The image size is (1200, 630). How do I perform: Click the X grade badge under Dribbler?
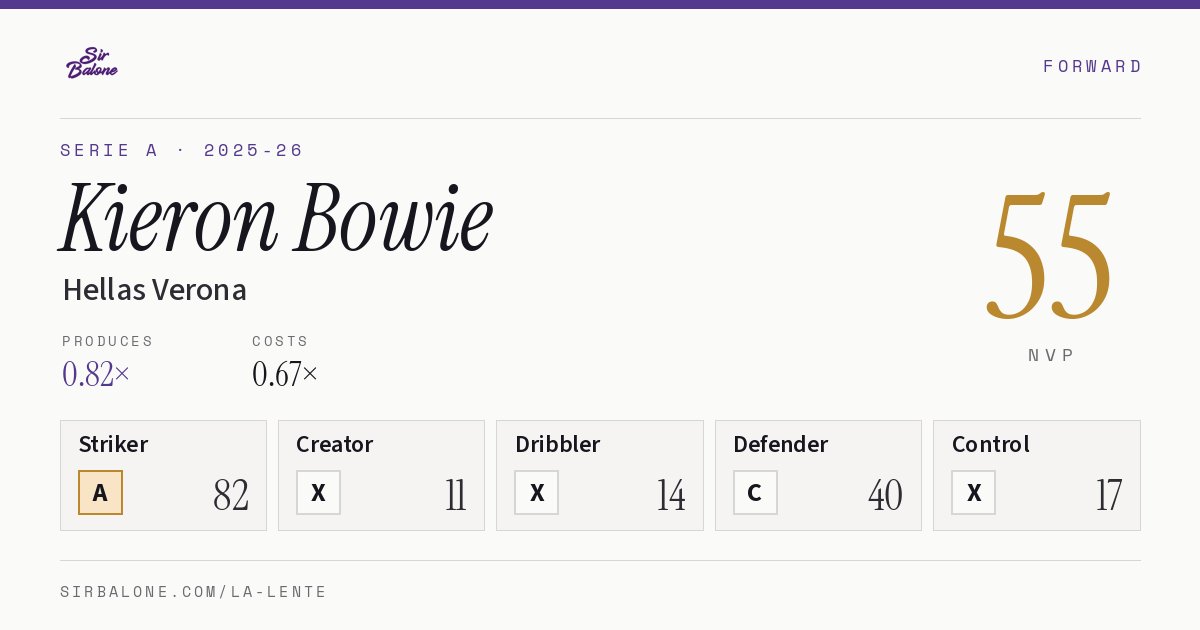coord(536,493)
